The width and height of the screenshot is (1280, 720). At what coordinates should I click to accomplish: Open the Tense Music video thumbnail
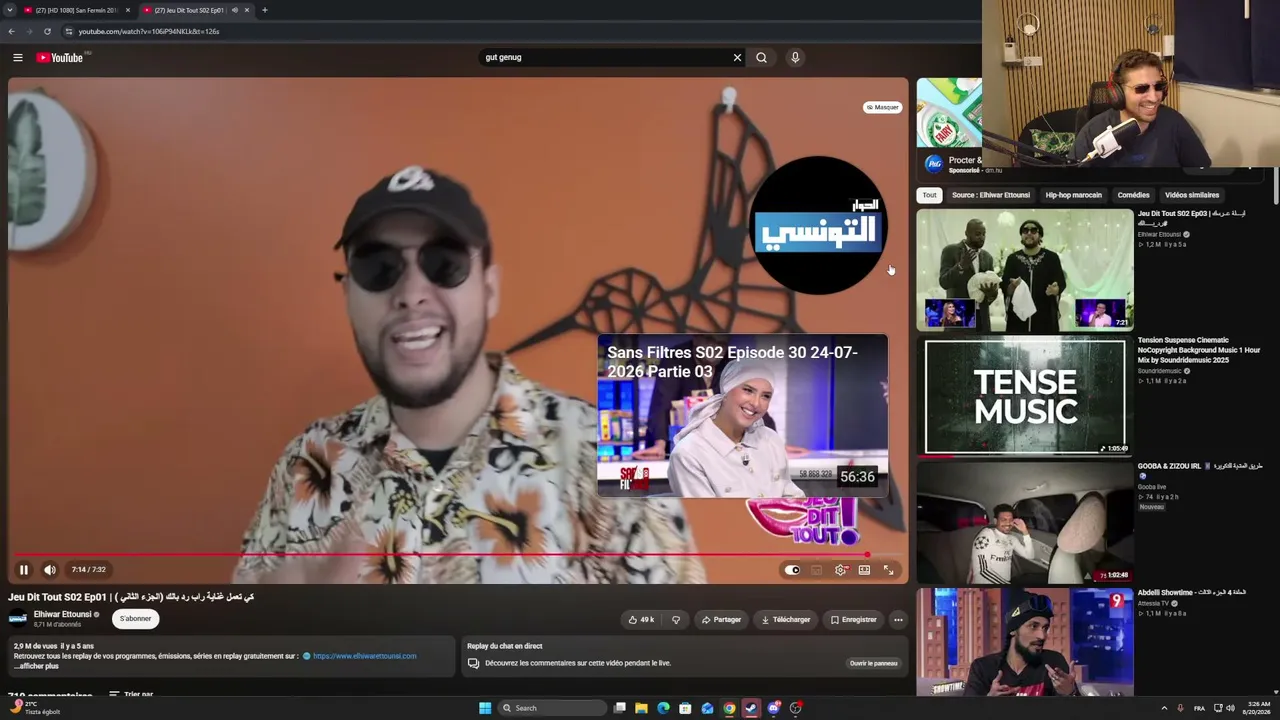coord(1025,396)
